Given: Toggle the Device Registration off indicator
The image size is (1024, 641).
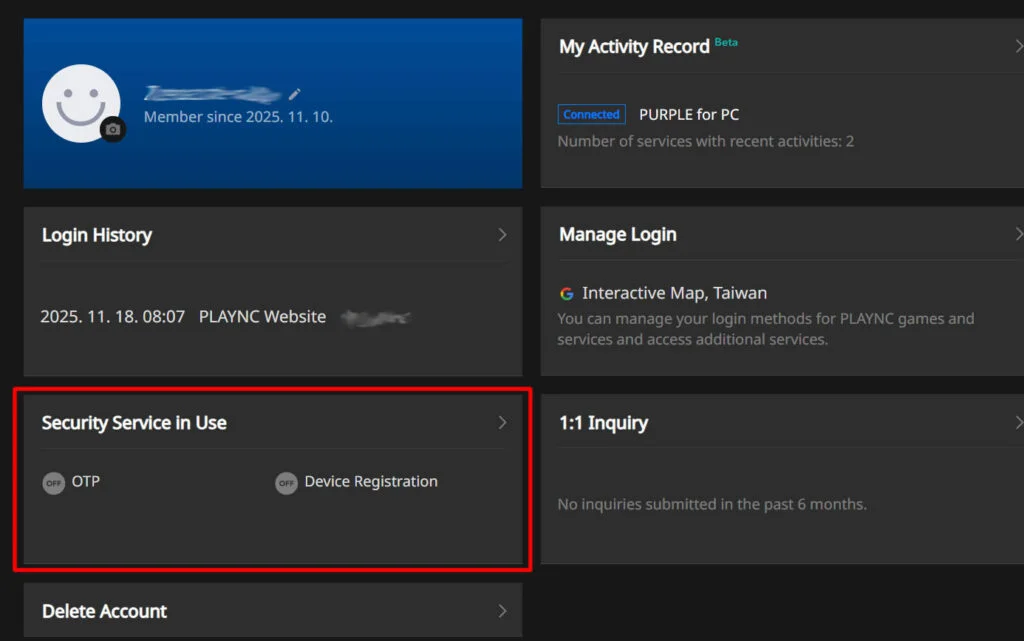Looking at the screenshot, I should (x=286, y=483).
